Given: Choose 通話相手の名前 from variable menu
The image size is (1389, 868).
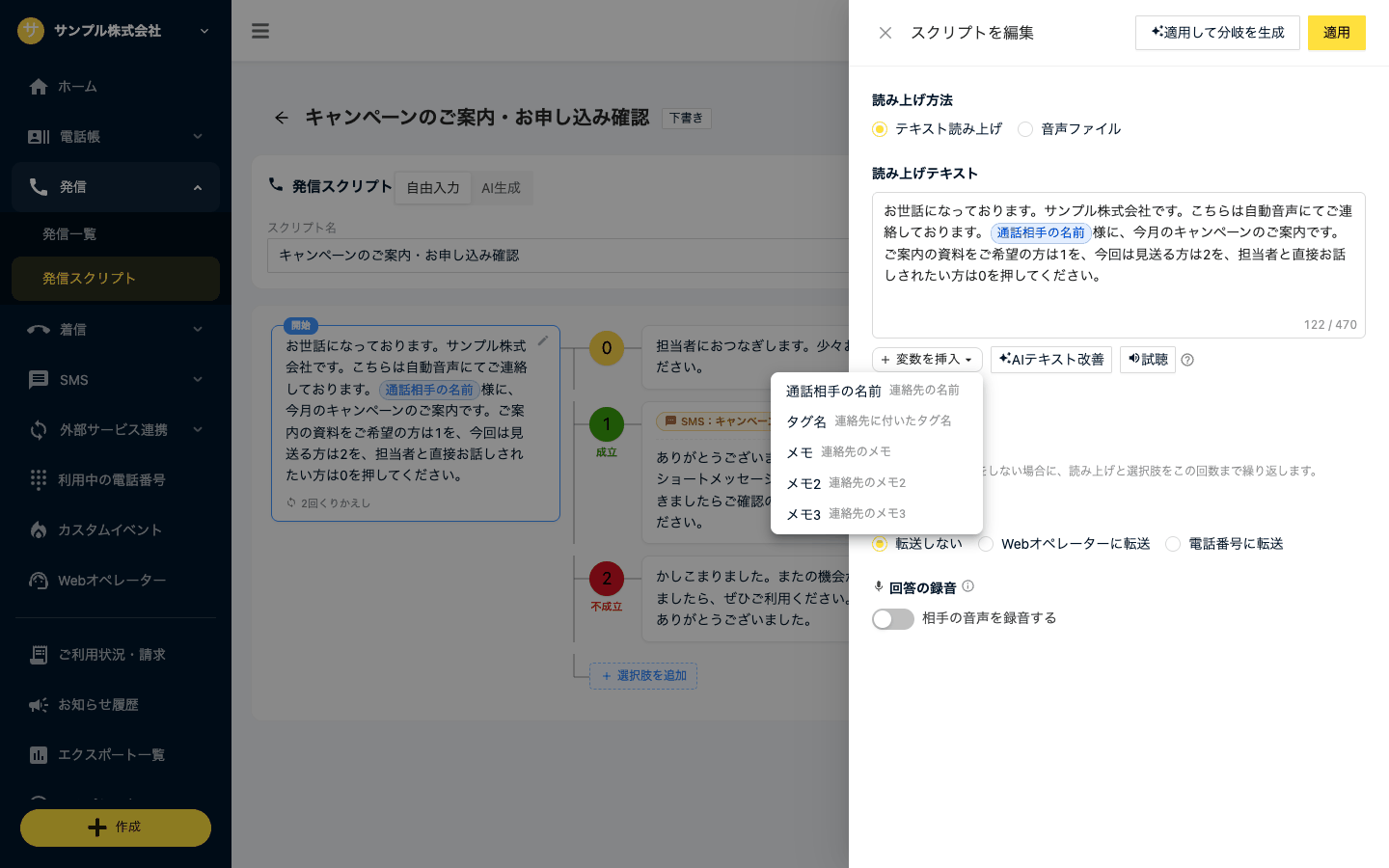Looking at the screenshot, I should pos(877,391).
